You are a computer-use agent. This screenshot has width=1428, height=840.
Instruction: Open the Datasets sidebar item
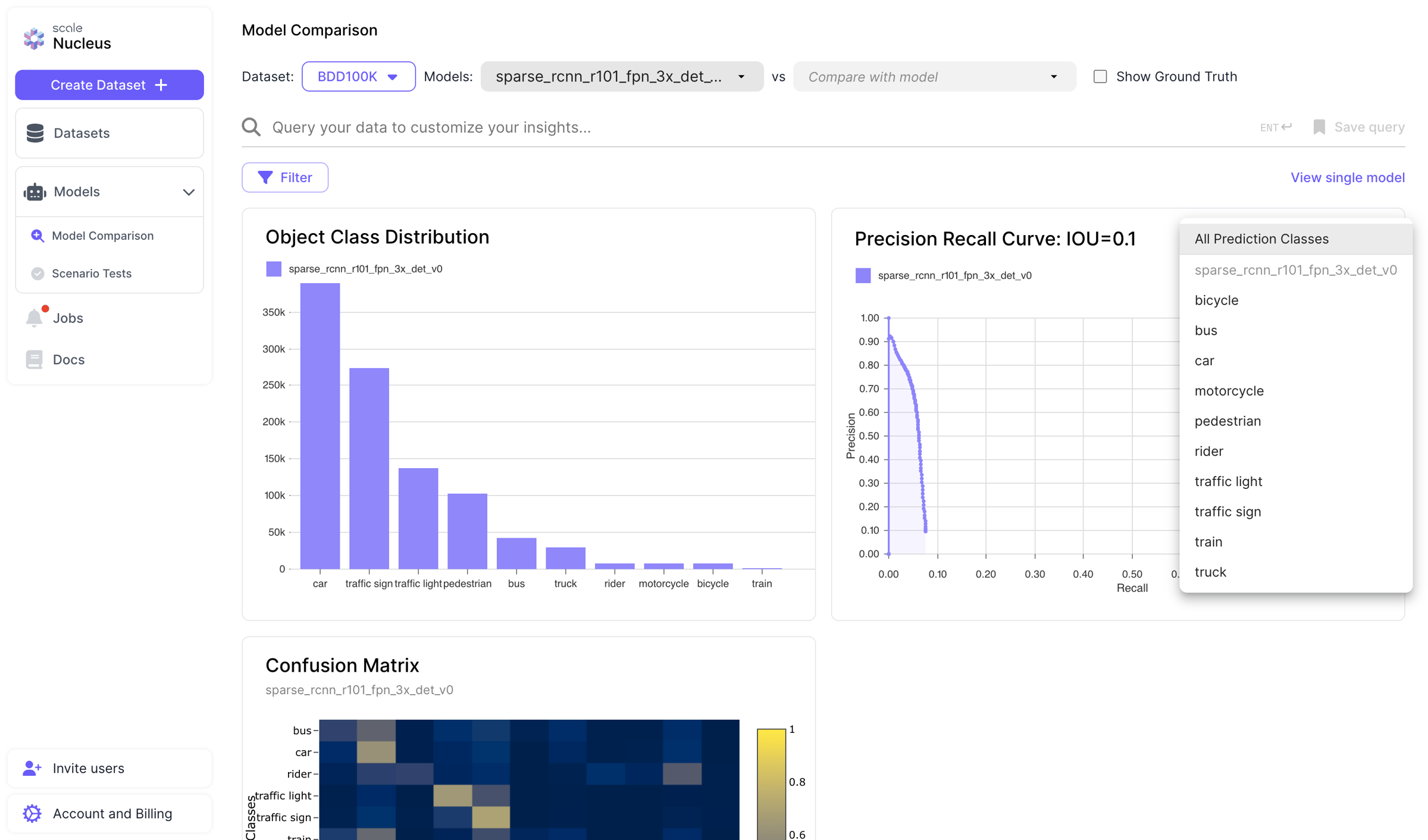pyautogui.click(x=109, y=133)
